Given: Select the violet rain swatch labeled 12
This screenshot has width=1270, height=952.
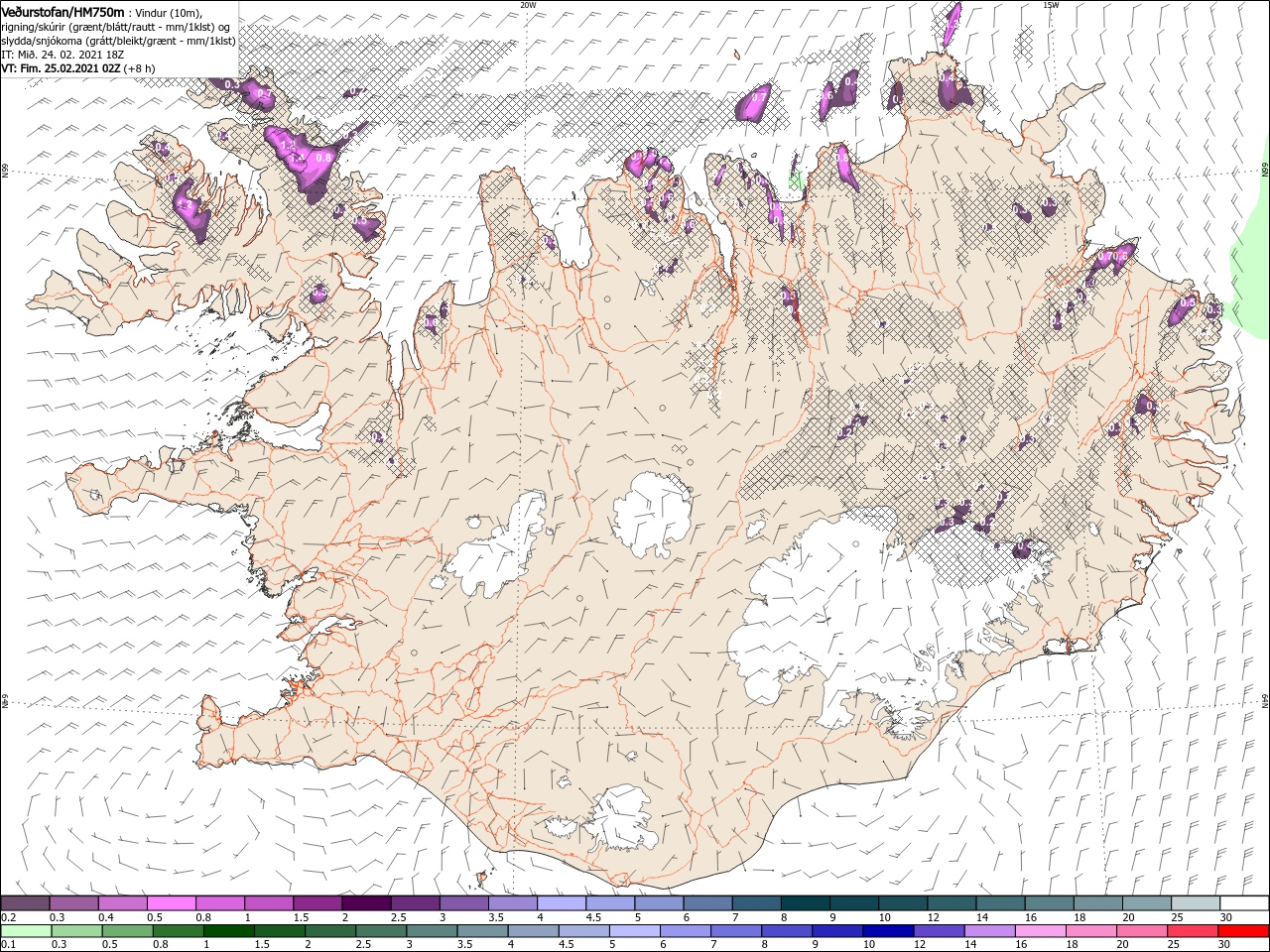Looking at the screenshot, I should [x=939, y=931].
